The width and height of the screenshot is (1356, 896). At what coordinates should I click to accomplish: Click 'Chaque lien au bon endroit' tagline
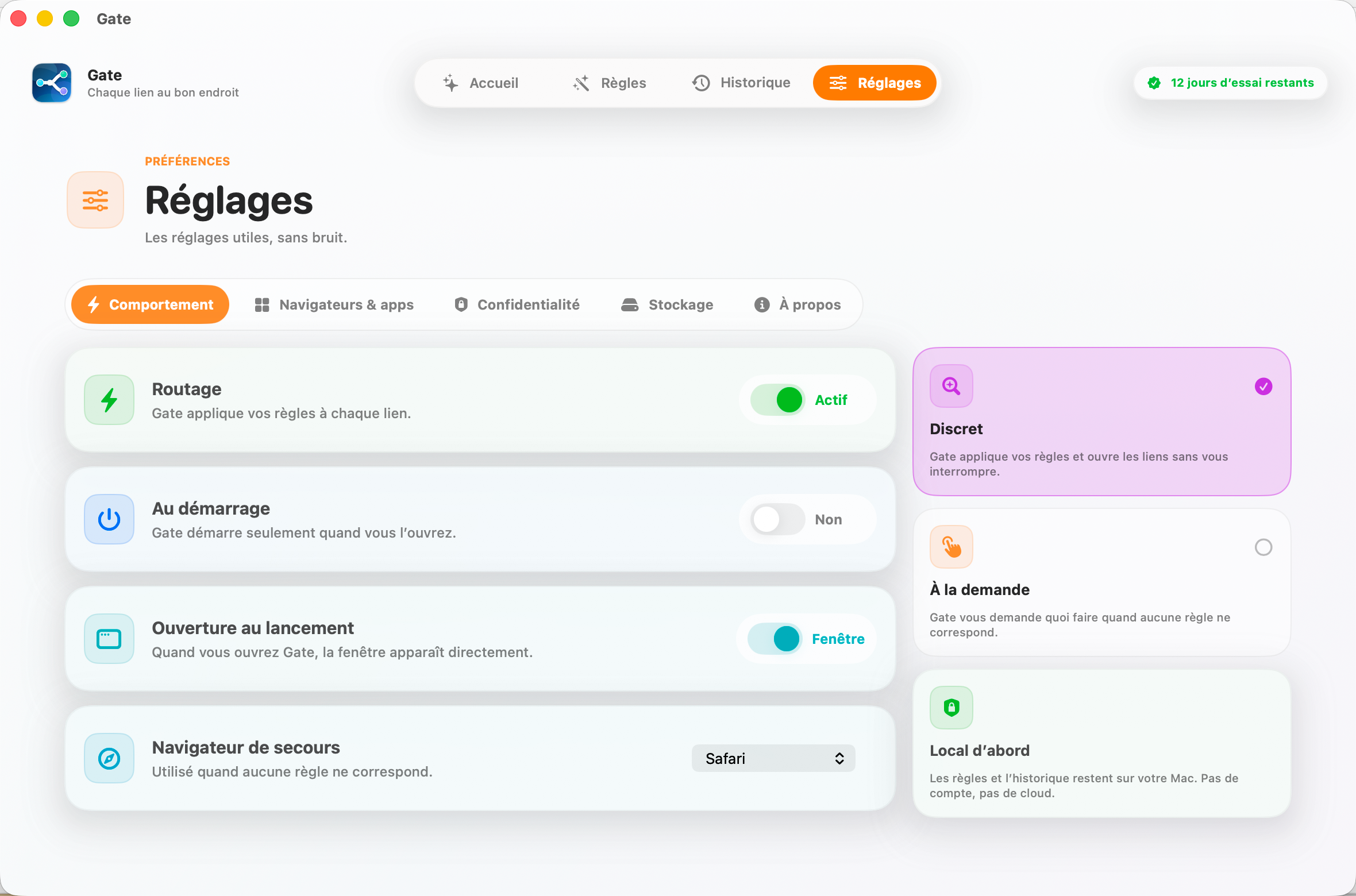point(163,92)
